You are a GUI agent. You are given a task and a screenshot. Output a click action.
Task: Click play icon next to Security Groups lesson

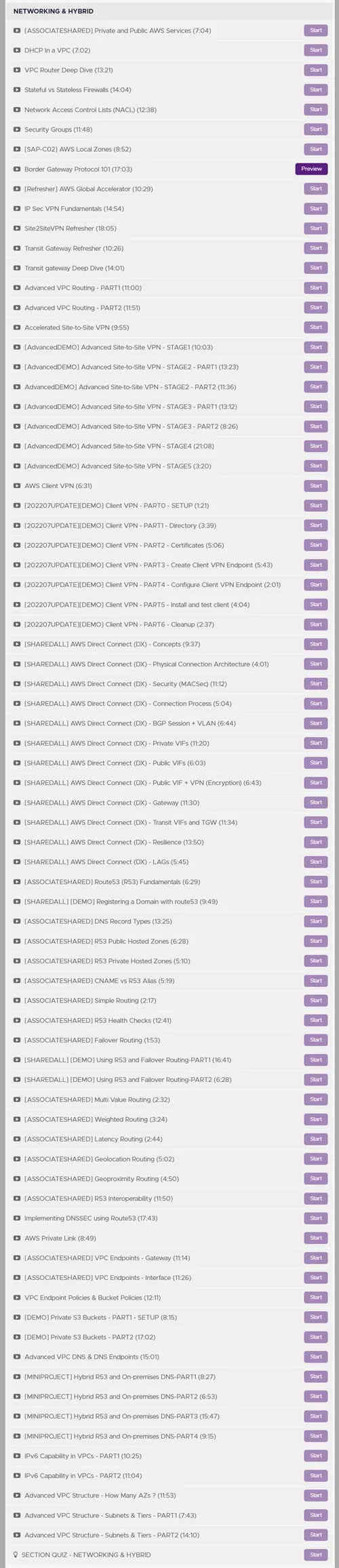pyautogui.click(x=17, y=129)
